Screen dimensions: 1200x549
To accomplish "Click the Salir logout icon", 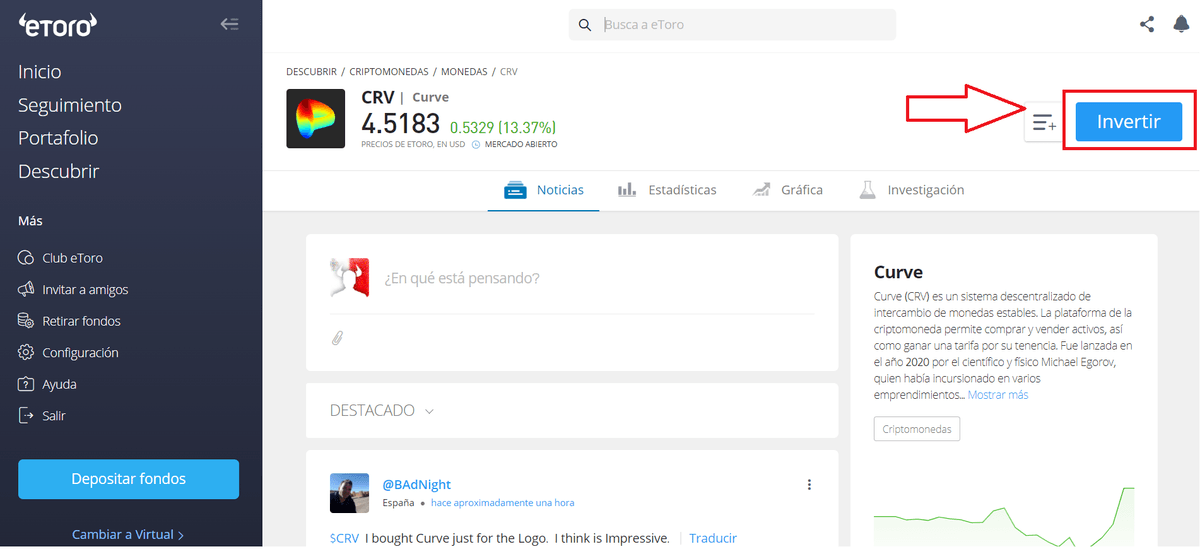I will click(x=26, y=415).
